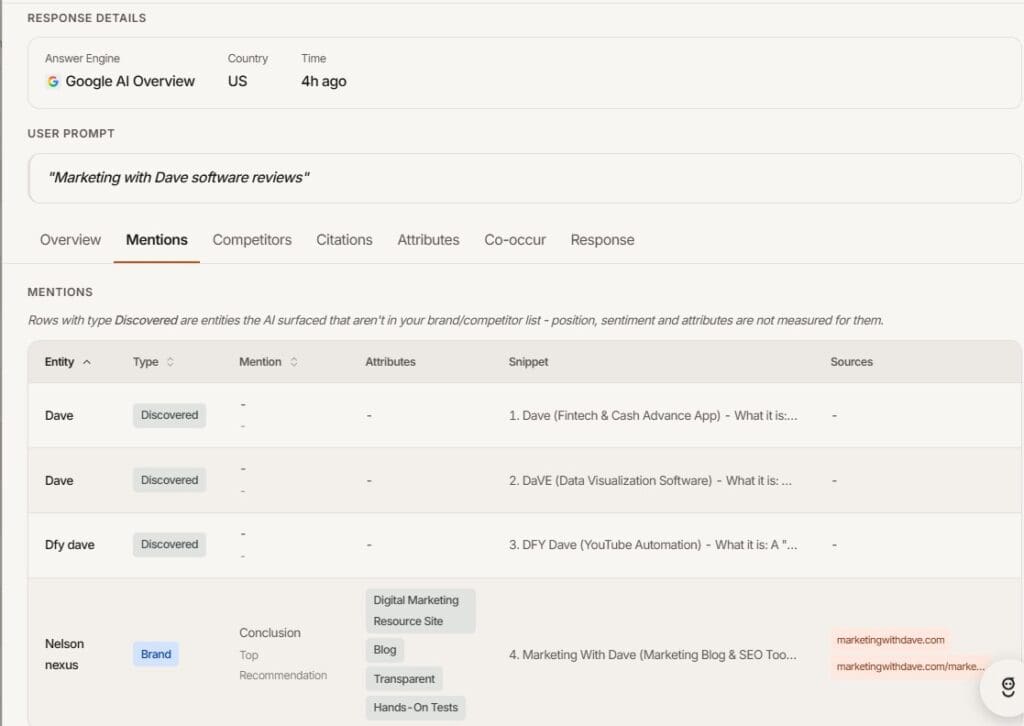
Task: Select the Dfy dave entity cell
Action: 70,544
